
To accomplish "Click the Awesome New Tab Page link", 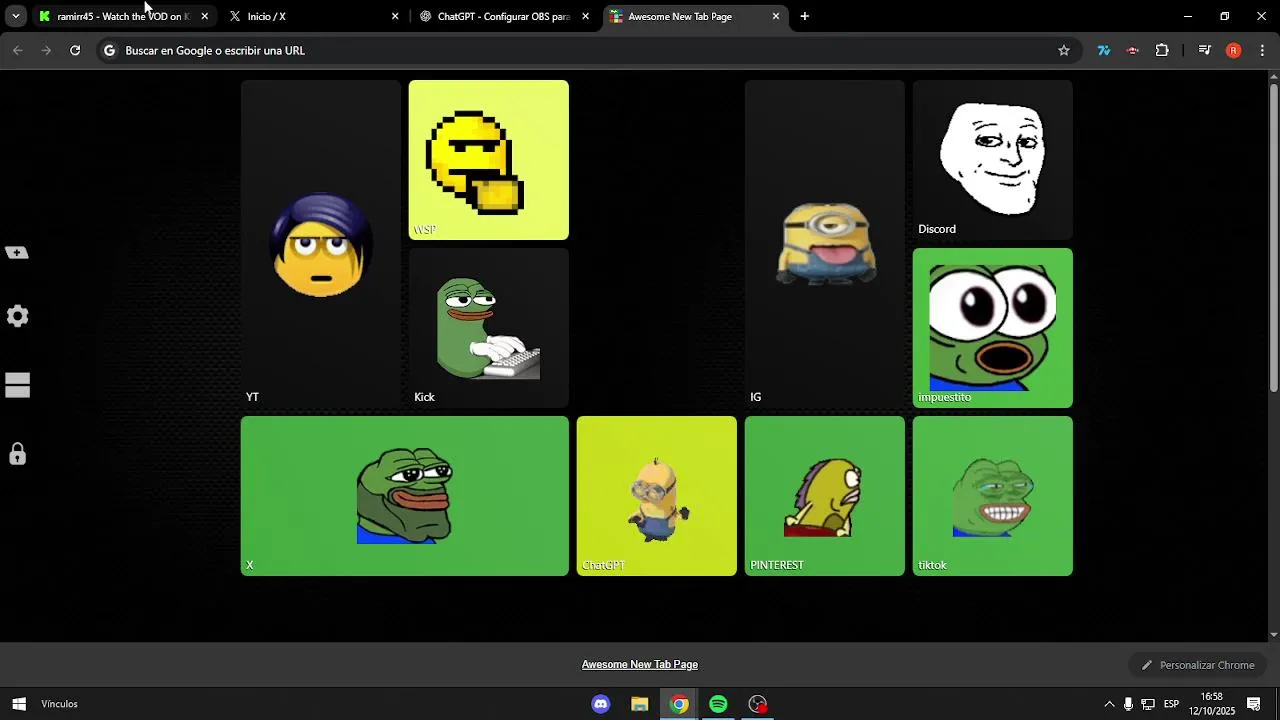I will click(x=640, y=664).
